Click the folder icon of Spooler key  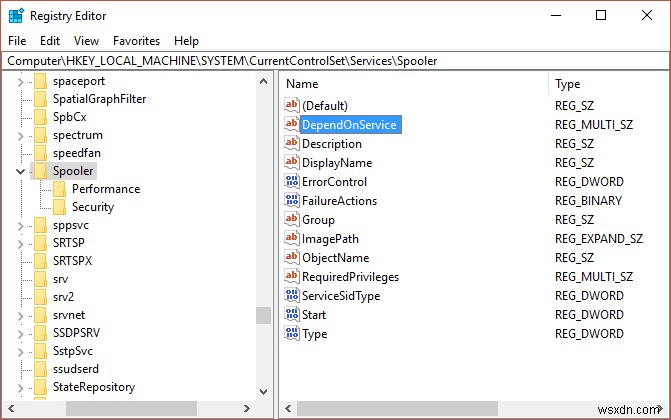(x=41, y=171)
